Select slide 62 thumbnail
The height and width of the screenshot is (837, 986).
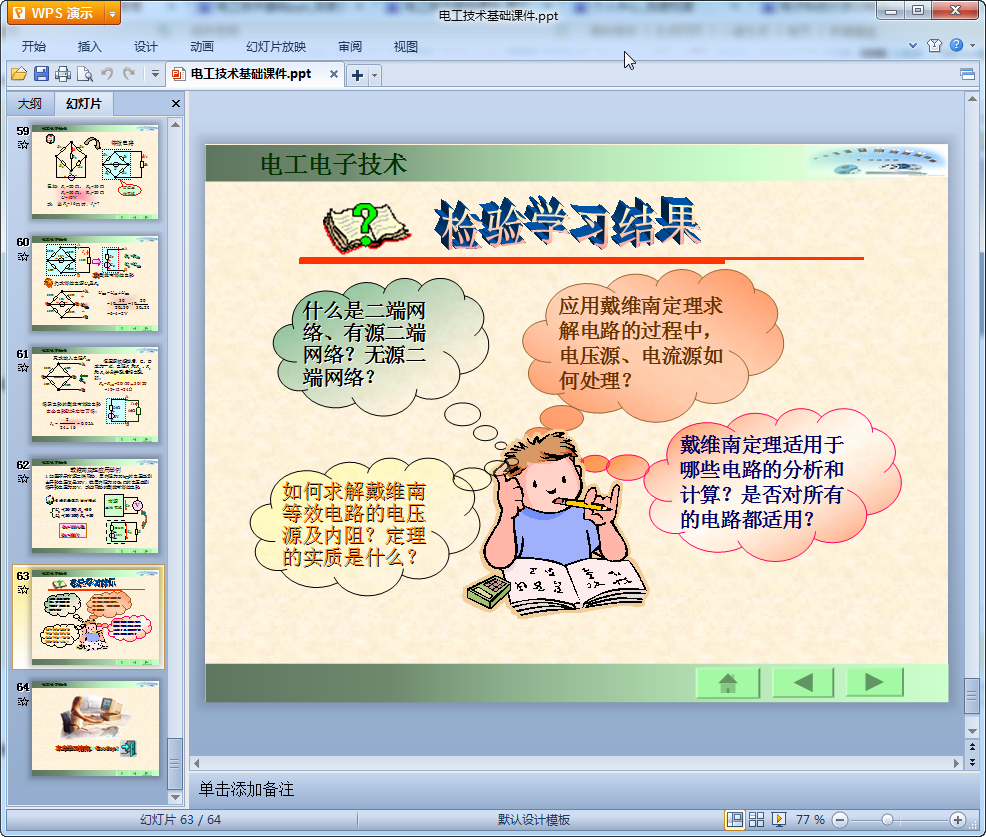point(95,506)
